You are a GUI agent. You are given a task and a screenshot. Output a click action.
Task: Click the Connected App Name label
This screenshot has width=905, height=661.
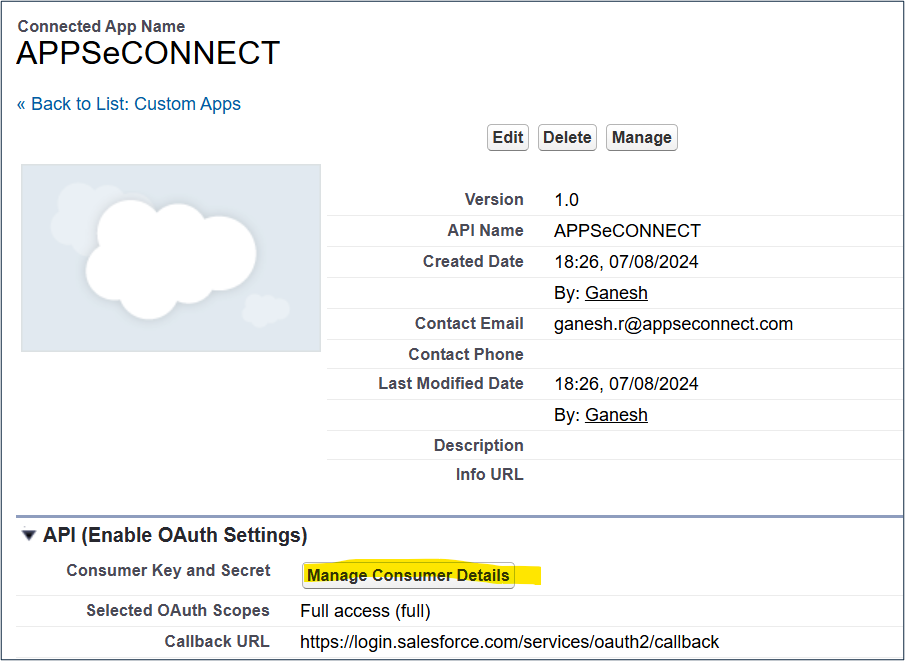click(x=101, y=27)
